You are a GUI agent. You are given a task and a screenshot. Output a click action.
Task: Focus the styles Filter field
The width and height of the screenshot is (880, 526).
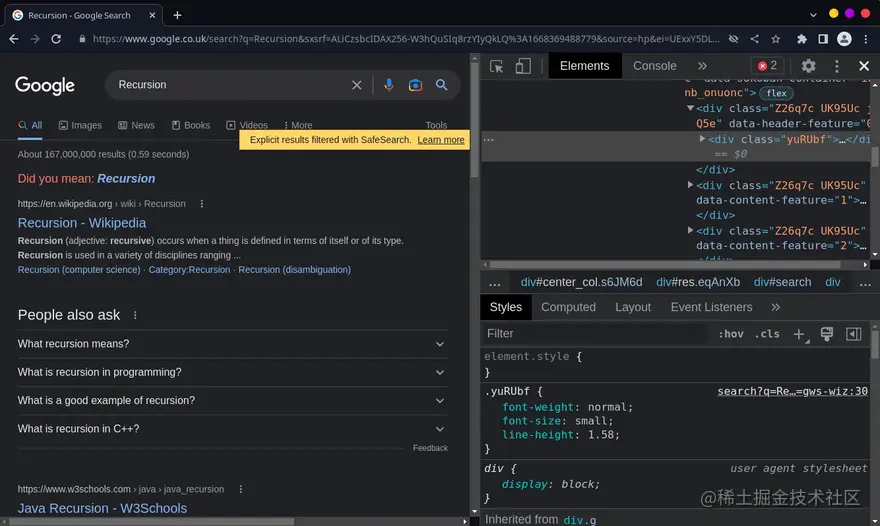click(x=595, y=334)
